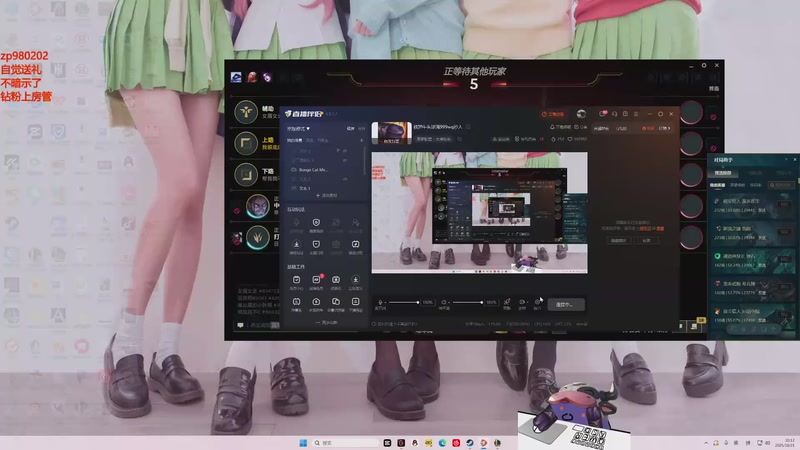Open the first 互动玩法 microphone-style tool
This screenshot has width=800, height=450.
tap(296, 224)
